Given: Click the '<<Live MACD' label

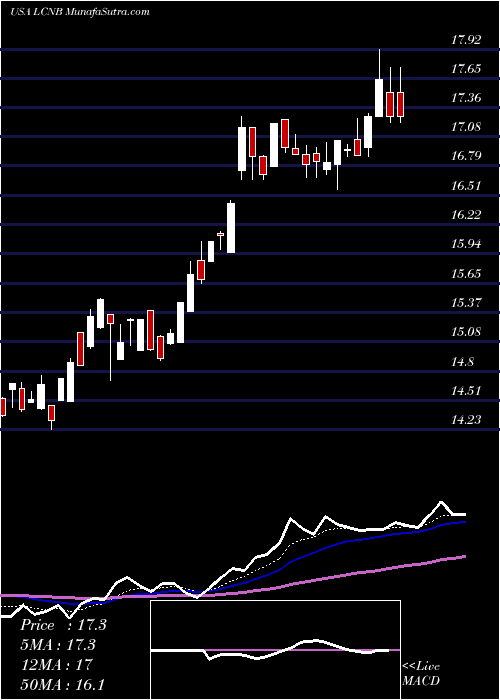Looking at the screenshot, I should point(421,673).
